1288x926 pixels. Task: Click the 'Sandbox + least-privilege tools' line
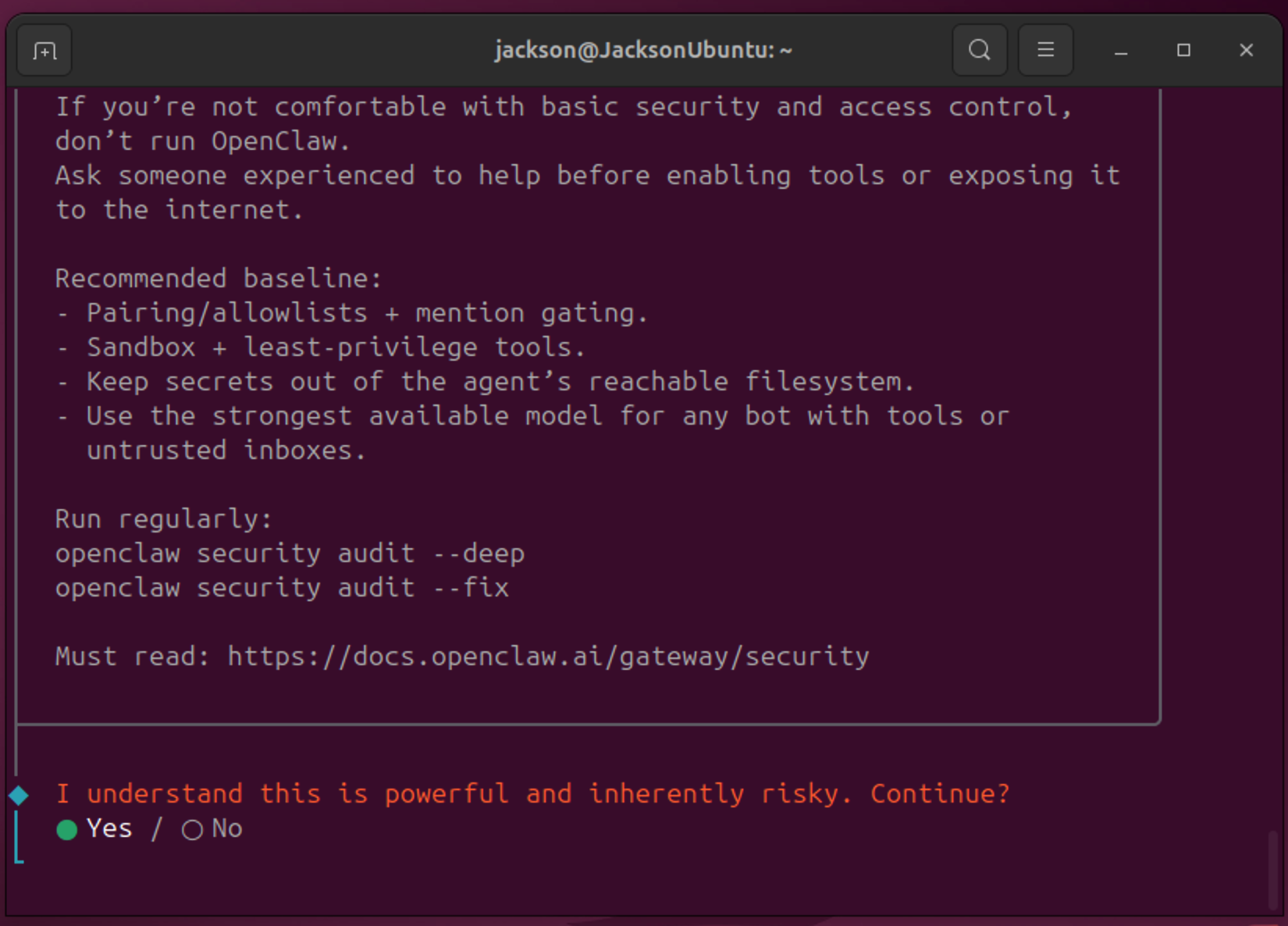(336, 347)
